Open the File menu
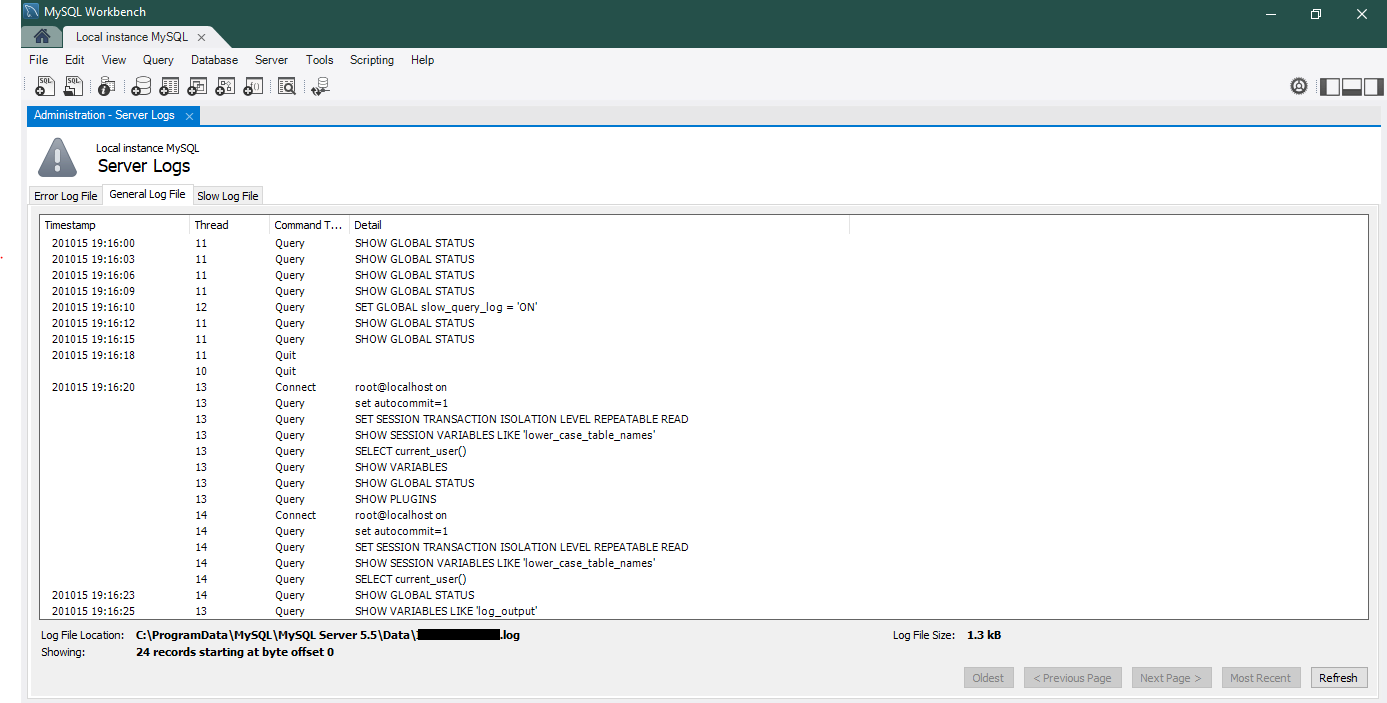 point(38,60)
